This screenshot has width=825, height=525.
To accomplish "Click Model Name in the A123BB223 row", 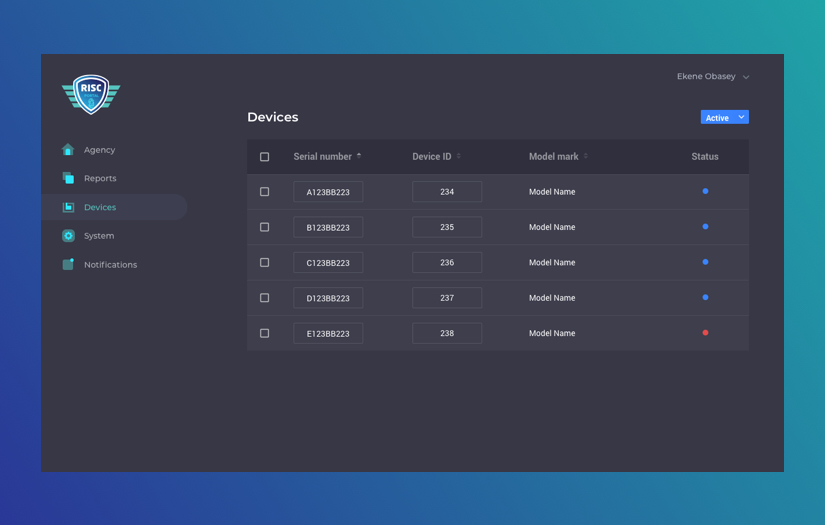I will 552,191.
